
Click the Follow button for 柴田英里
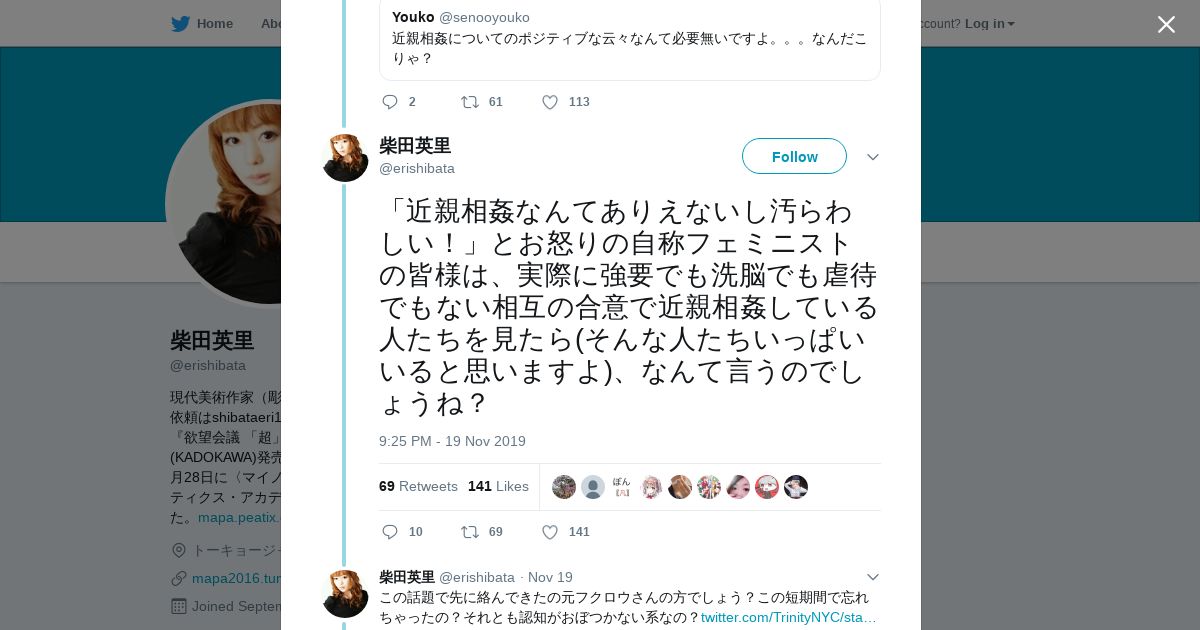[794, 157]
